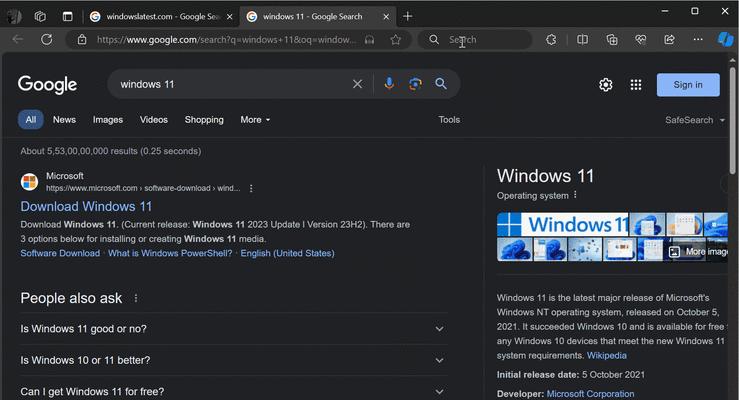This screenshot has width=739, height=400.
Task: Open Microsoft result options menu dots
Action: tap(251, 188)
